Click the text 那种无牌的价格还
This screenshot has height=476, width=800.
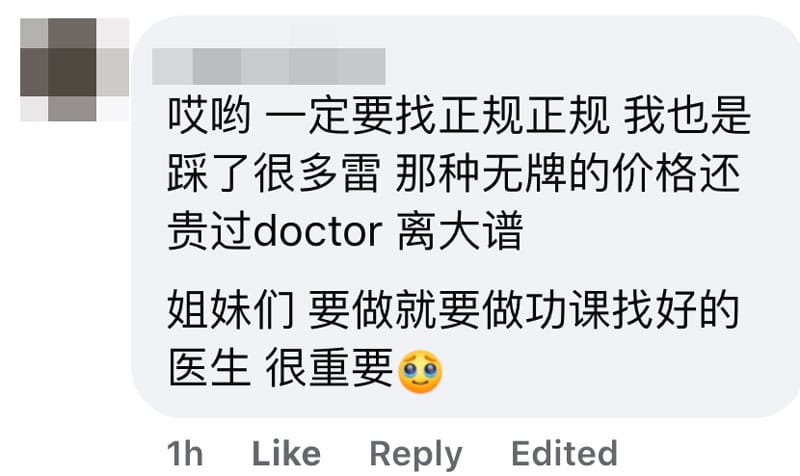(x=567, y=174)
